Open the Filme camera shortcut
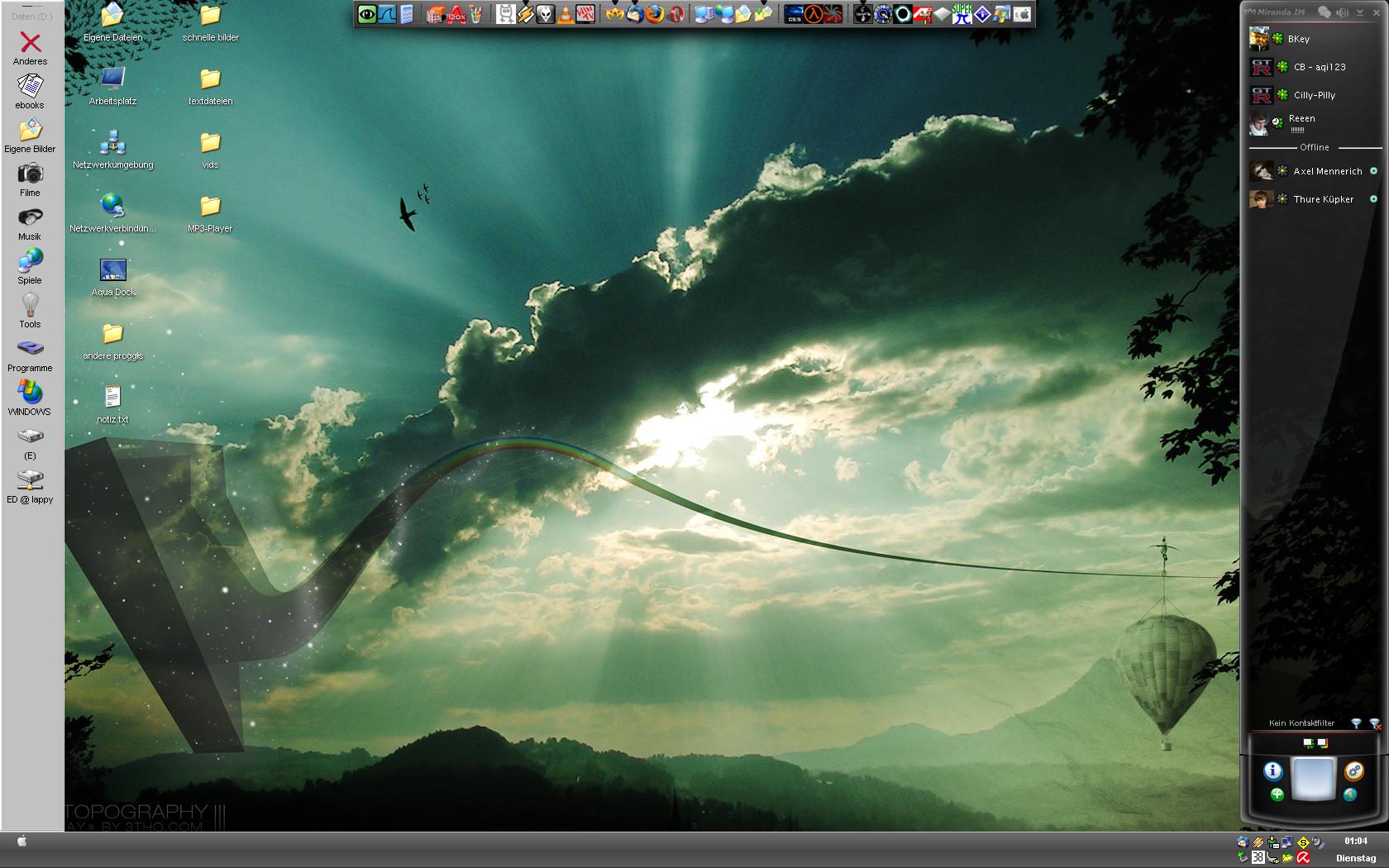The width and height of the screenshot is (1389, 868). [x=30, y=179]
